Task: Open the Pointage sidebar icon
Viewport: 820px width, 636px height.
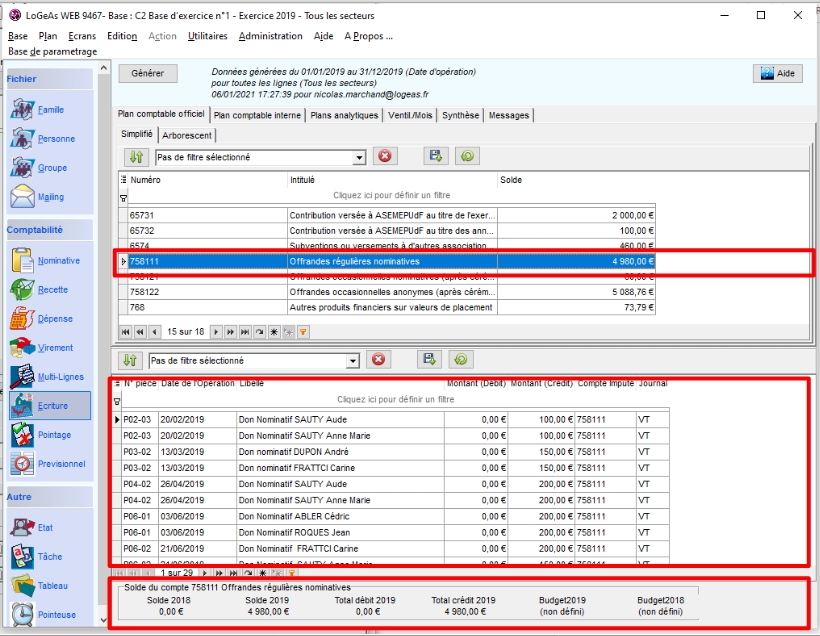Action: coord(24,435)
